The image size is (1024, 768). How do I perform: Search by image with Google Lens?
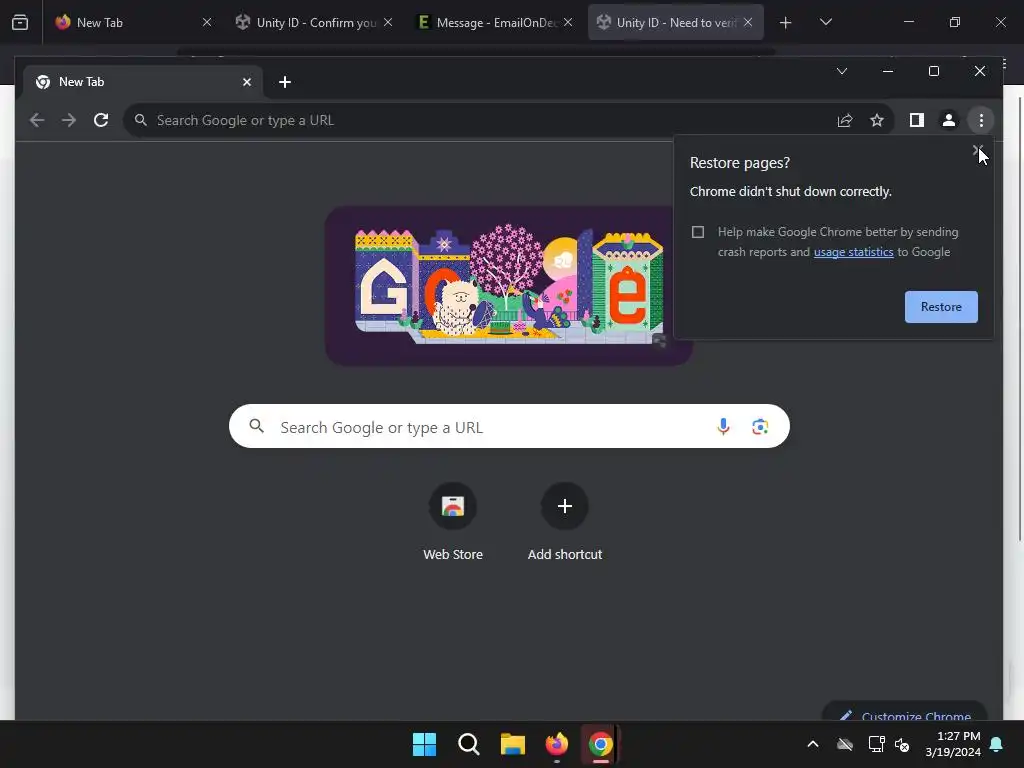760,426
